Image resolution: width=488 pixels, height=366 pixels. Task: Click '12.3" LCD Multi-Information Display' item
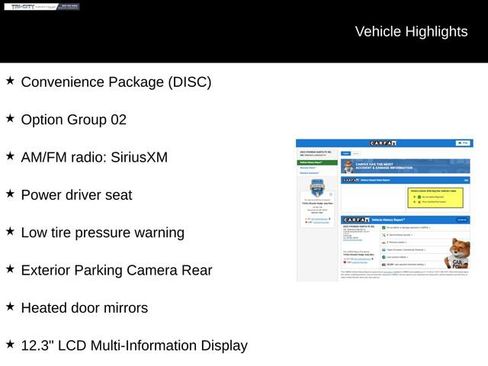click(x=134, y=346)
